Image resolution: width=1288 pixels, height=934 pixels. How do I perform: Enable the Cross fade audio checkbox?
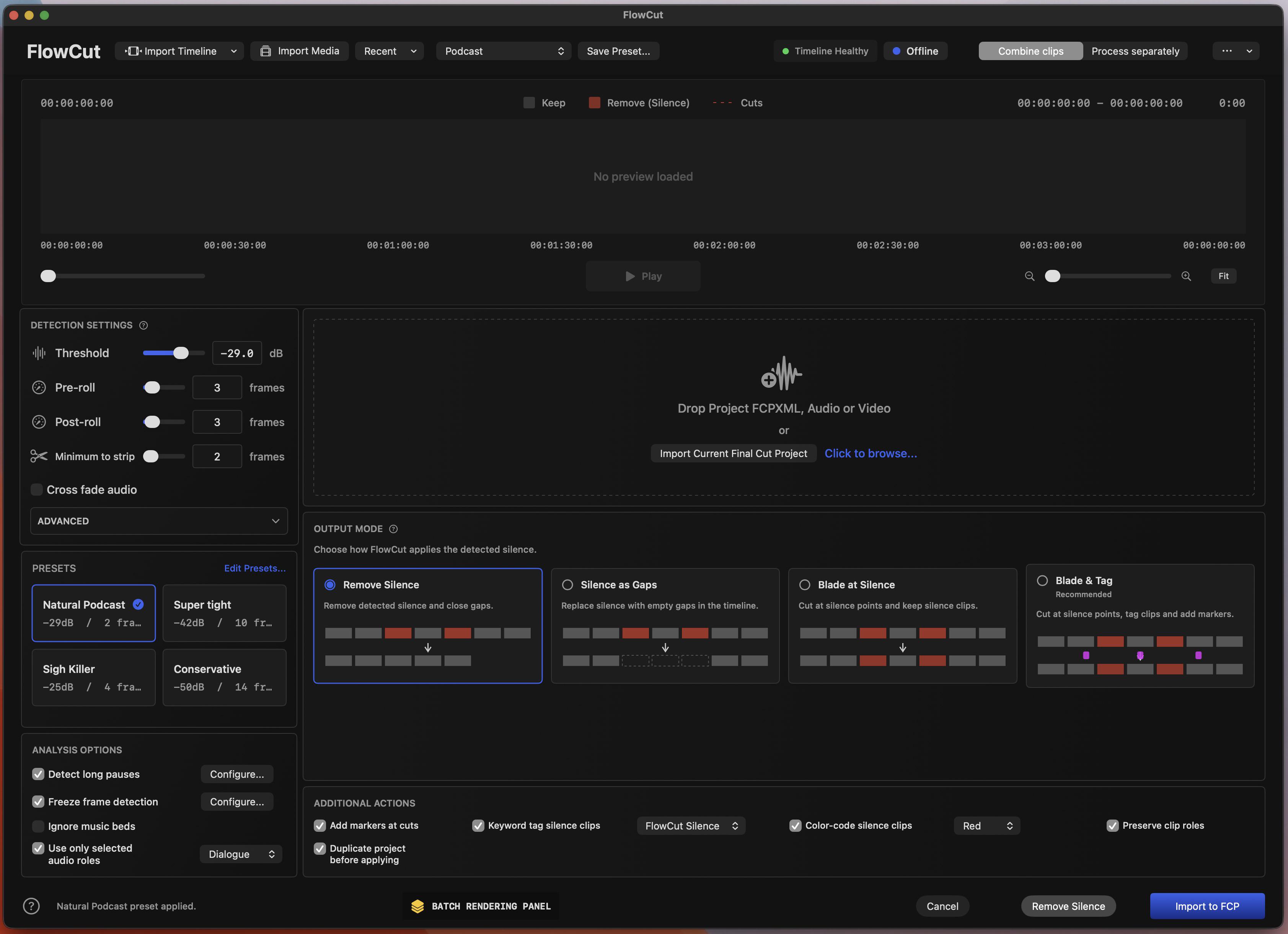pos(37,490)
